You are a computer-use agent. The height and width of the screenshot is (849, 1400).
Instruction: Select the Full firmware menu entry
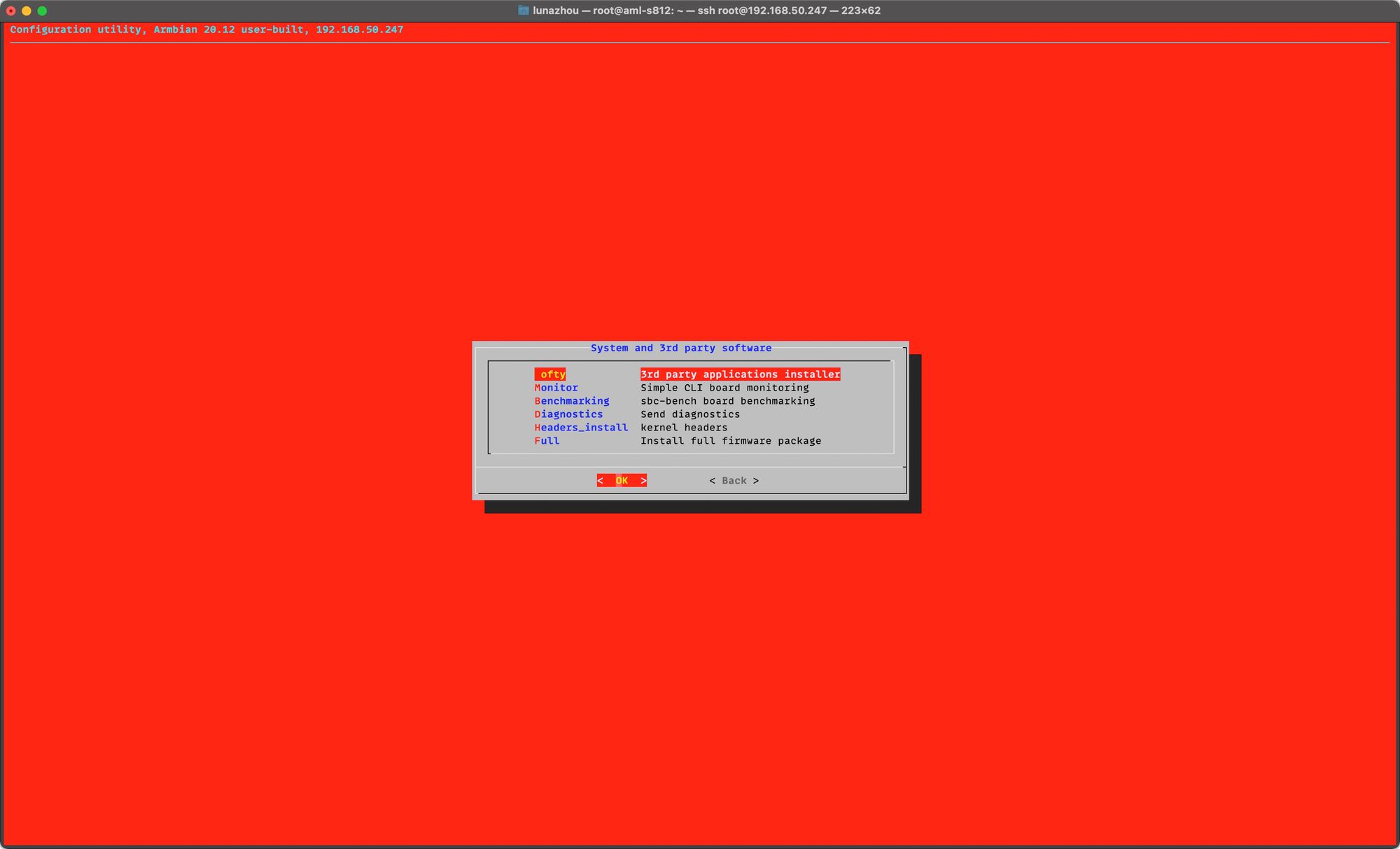click(x=547, y=441)
